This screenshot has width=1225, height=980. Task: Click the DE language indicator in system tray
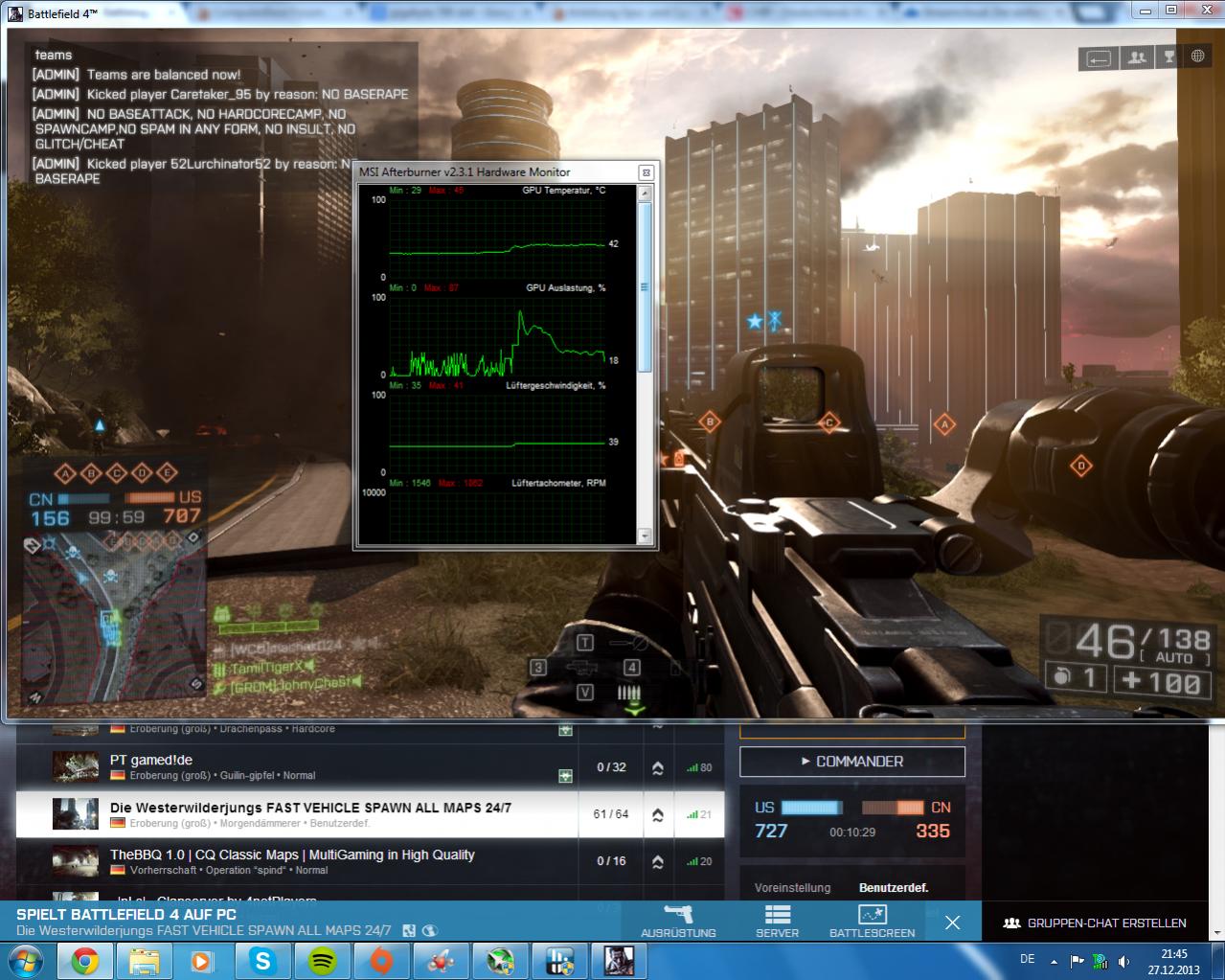(1028, 959)
